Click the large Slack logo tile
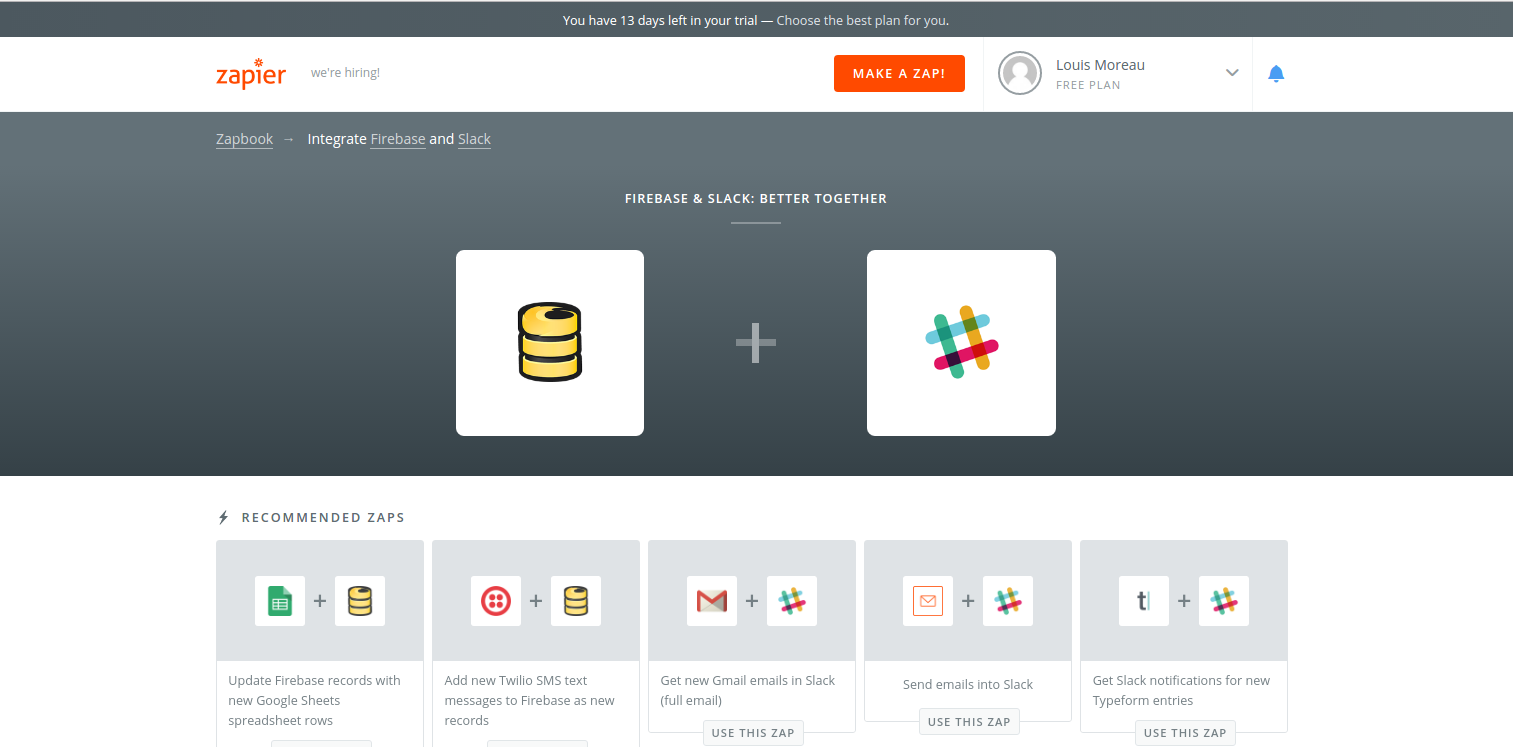The image size is (1513, 747). click(961, 343)
